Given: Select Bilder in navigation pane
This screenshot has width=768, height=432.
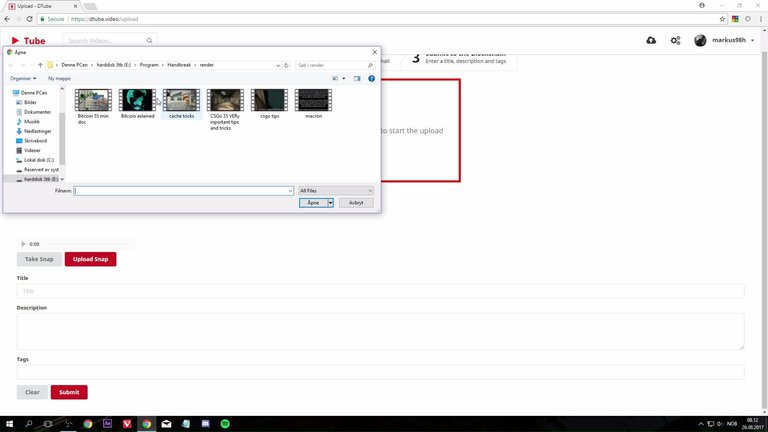Looking at the screenshot, I should 30,102.
